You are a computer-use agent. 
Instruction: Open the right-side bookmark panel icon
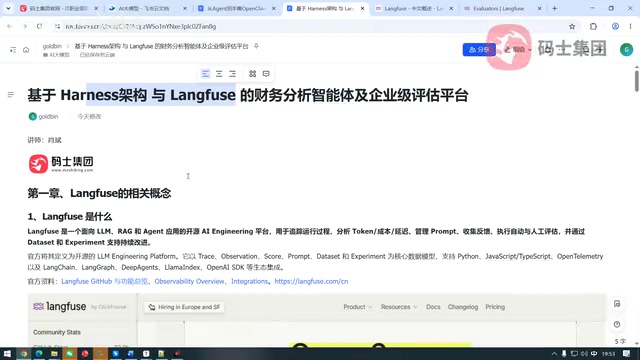coord(617,304)
